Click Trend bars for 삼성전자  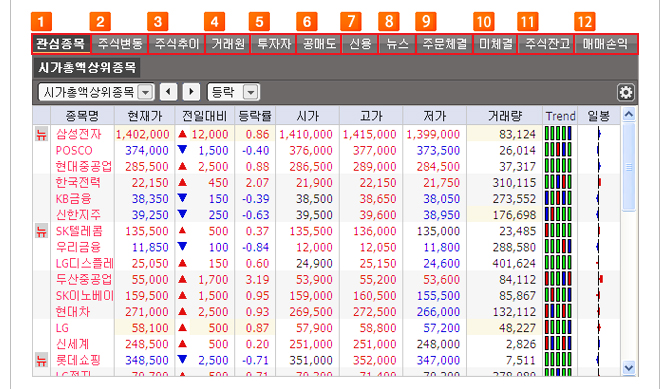(x=558, y=134)
